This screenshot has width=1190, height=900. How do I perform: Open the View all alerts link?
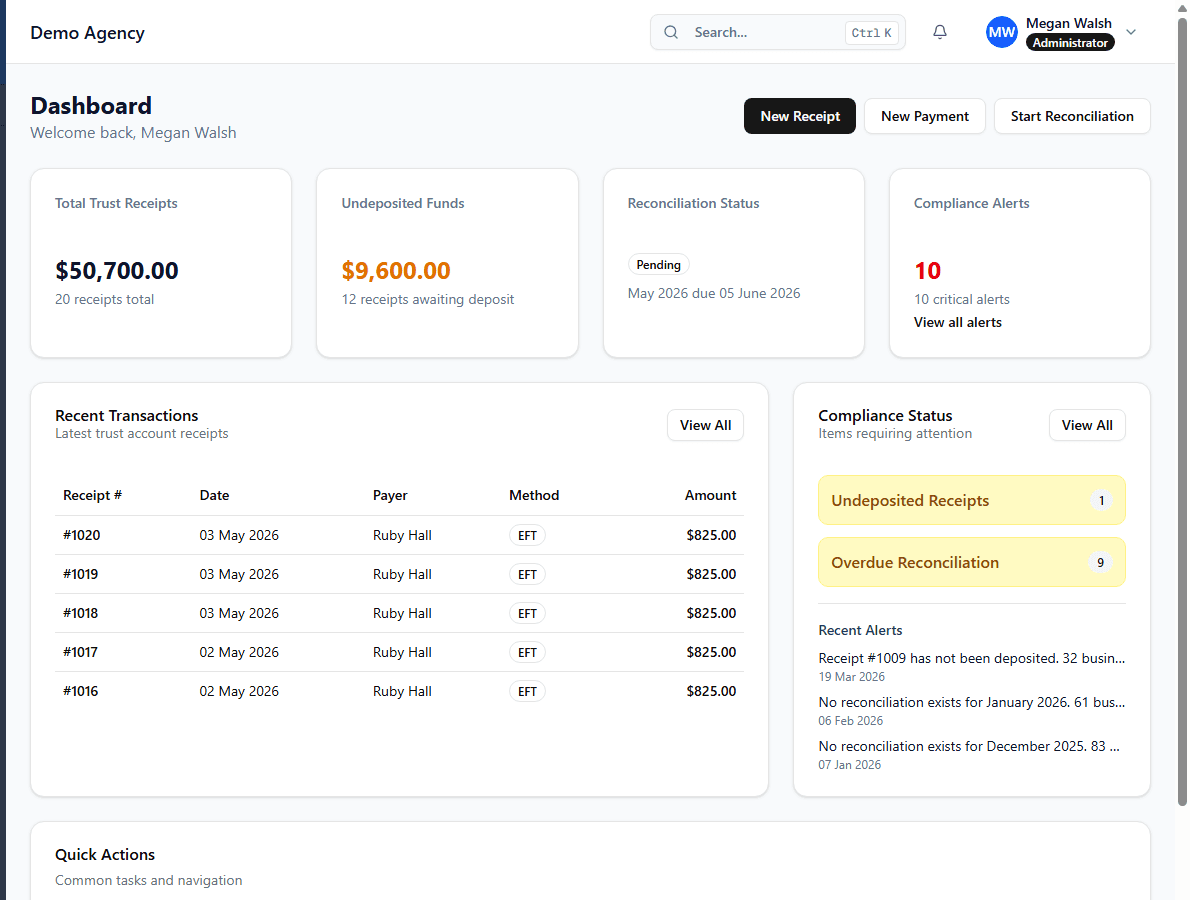click(957, 323)
